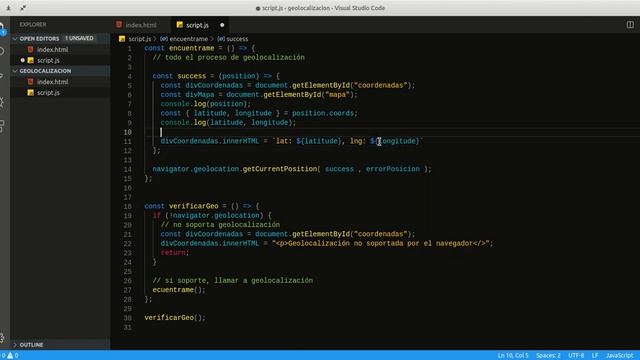640x360 pixels.
Task: Click the encuentrame symbol icon in breadcrumbs
Action: [x=164, y=39]
